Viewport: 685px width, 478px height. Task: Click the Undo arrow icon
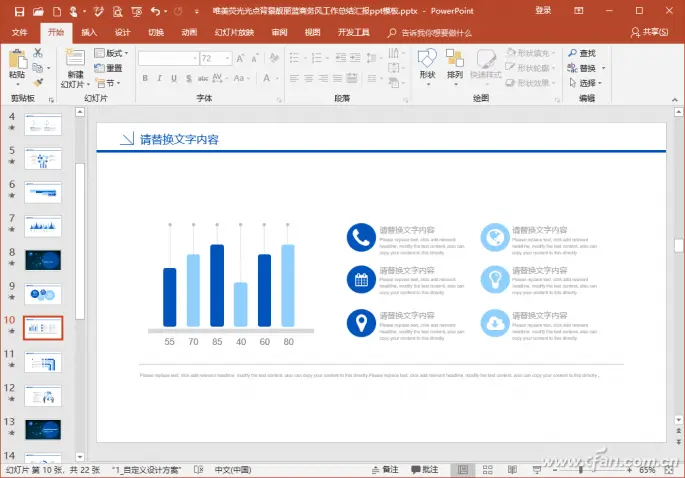(x=155, y=11)
